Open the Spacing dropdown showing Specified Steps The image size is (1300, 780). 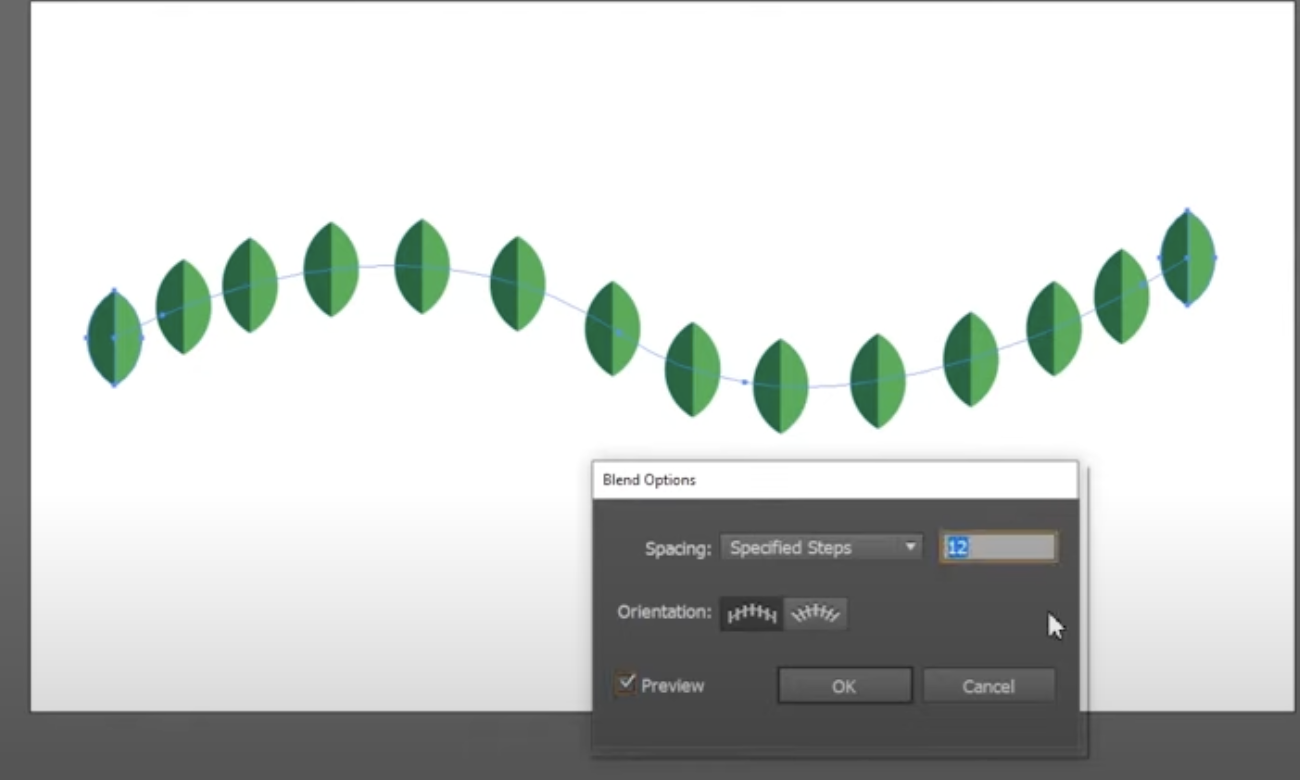pos(820,548)
